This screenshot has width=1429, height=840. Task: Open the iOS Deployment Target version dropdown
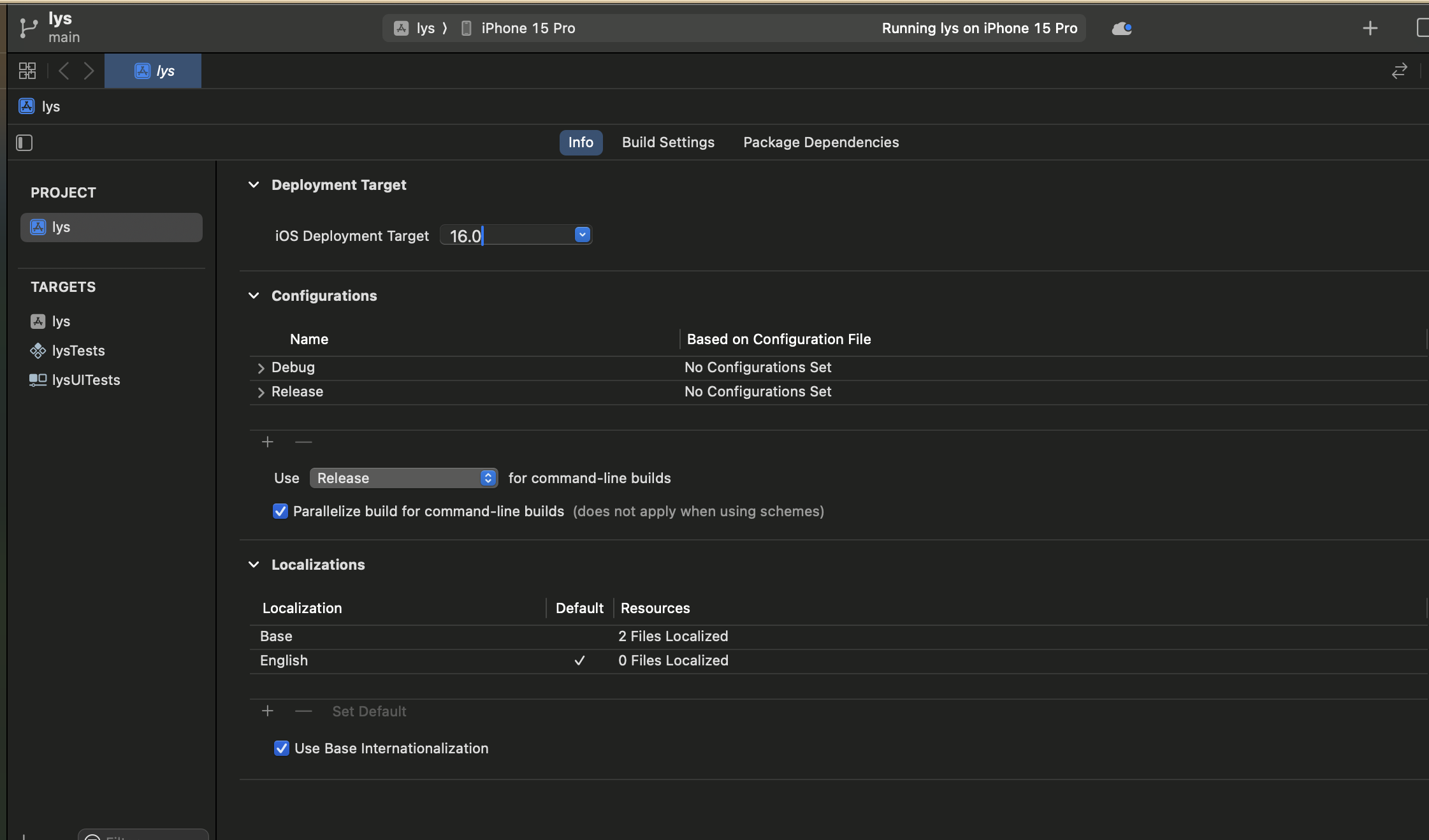[582, 235]
